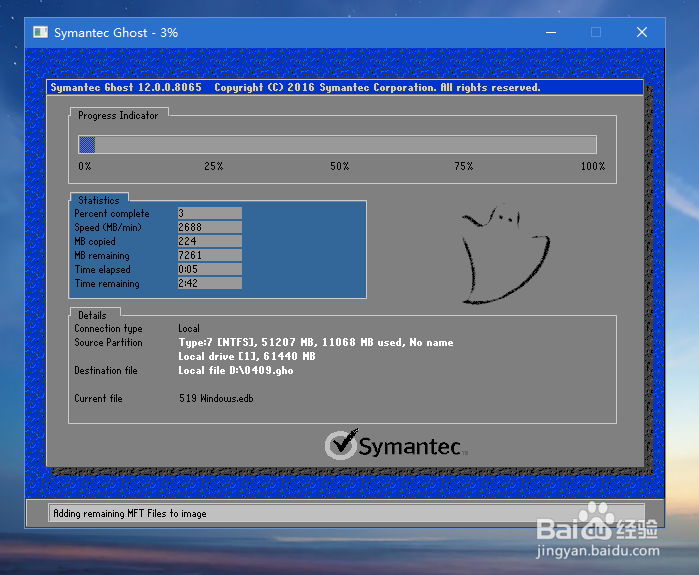Click the 'Time remaining' label

tap(107, 283)
